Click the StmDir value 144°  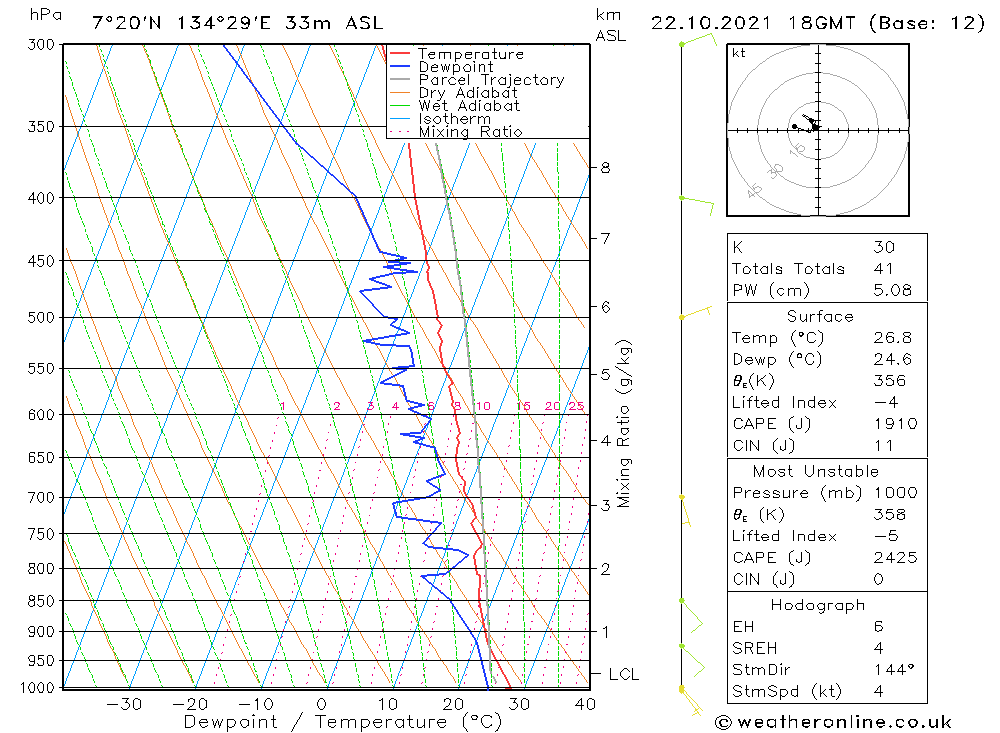pos(894,669)
